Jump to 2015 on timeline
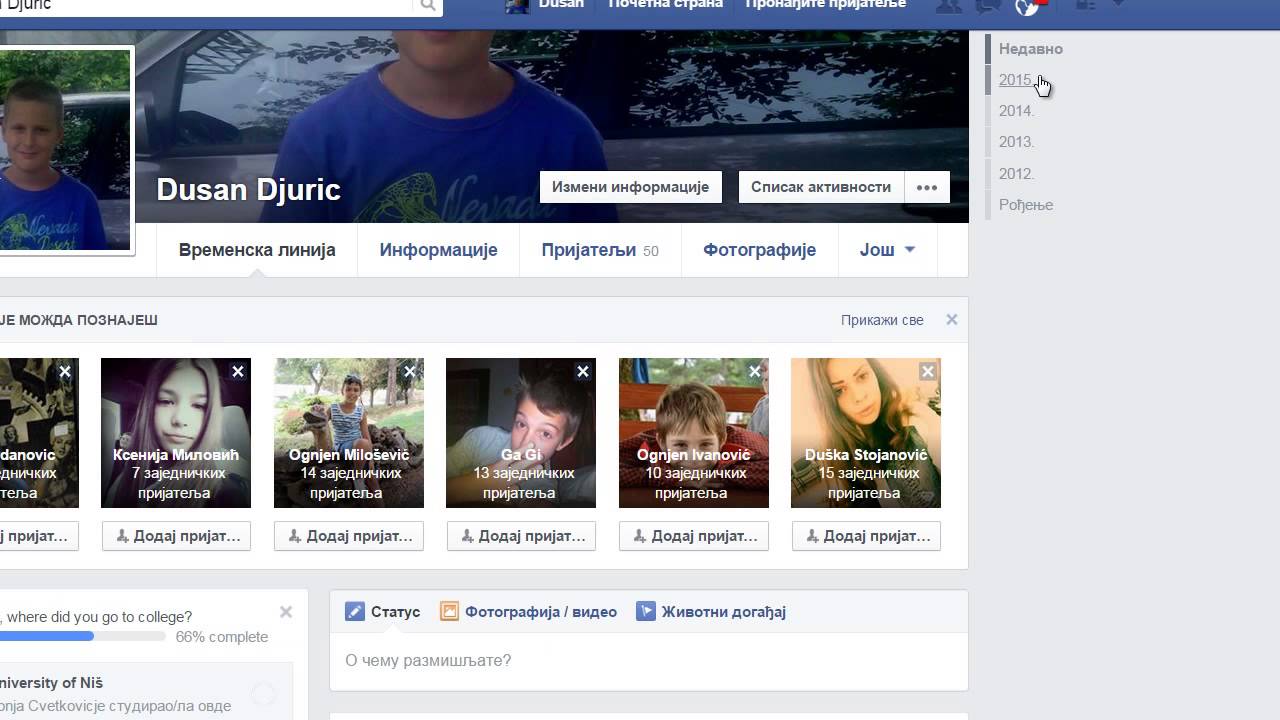Viewport: 1280px width, 720px height. (1016, 80)
